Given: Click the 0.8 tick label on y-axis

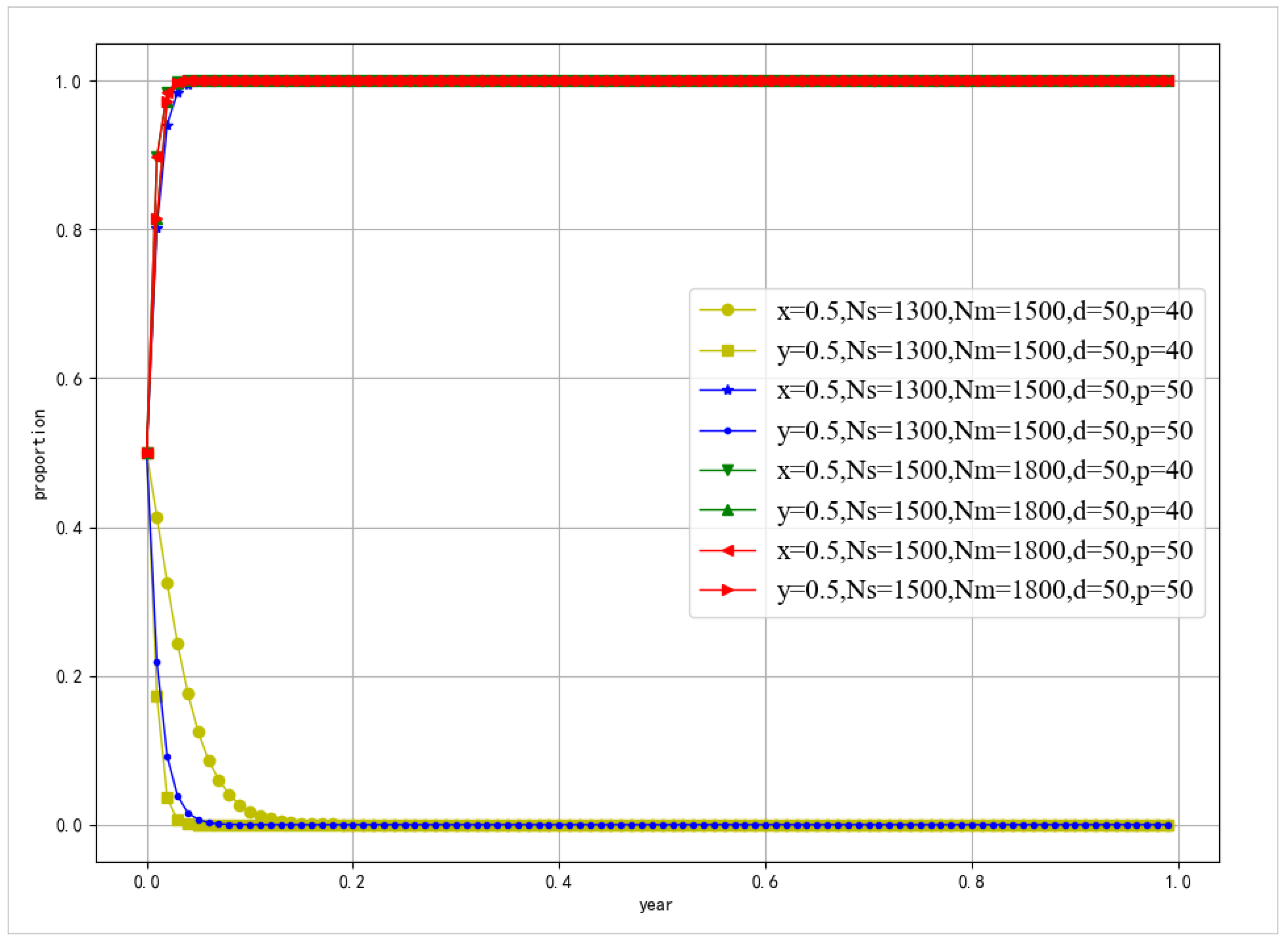Looking at the screenshot, I should 69,230.
